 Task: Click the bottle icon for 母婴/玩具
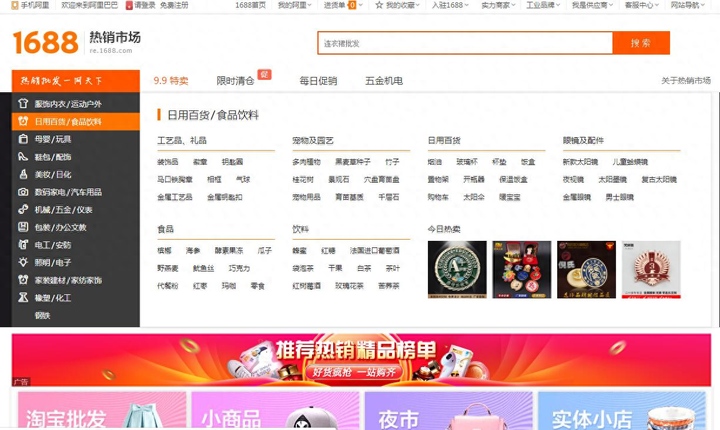23,139
